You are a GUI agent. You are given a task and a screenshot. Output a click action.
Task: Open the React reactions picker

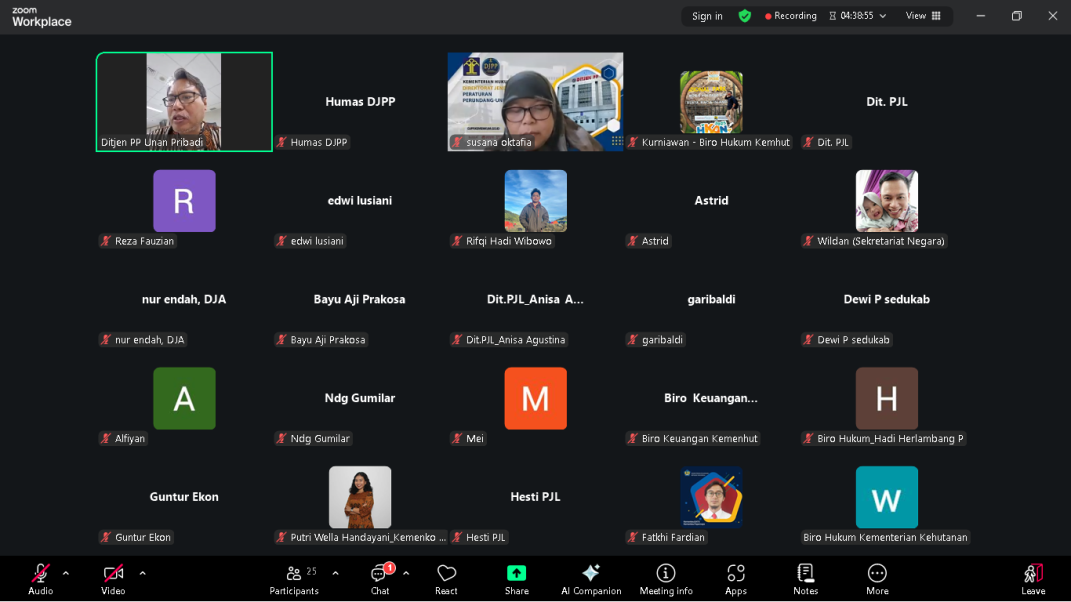[446, 578]
